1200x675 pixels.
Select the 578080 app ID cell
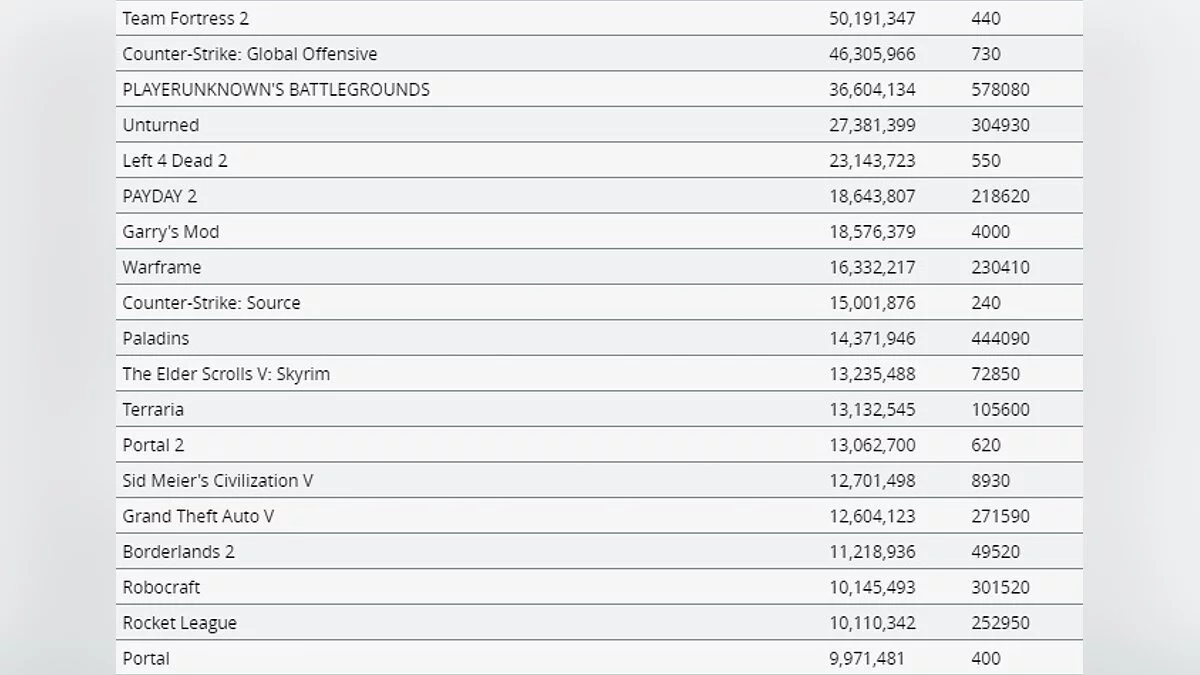[1000, 89]
